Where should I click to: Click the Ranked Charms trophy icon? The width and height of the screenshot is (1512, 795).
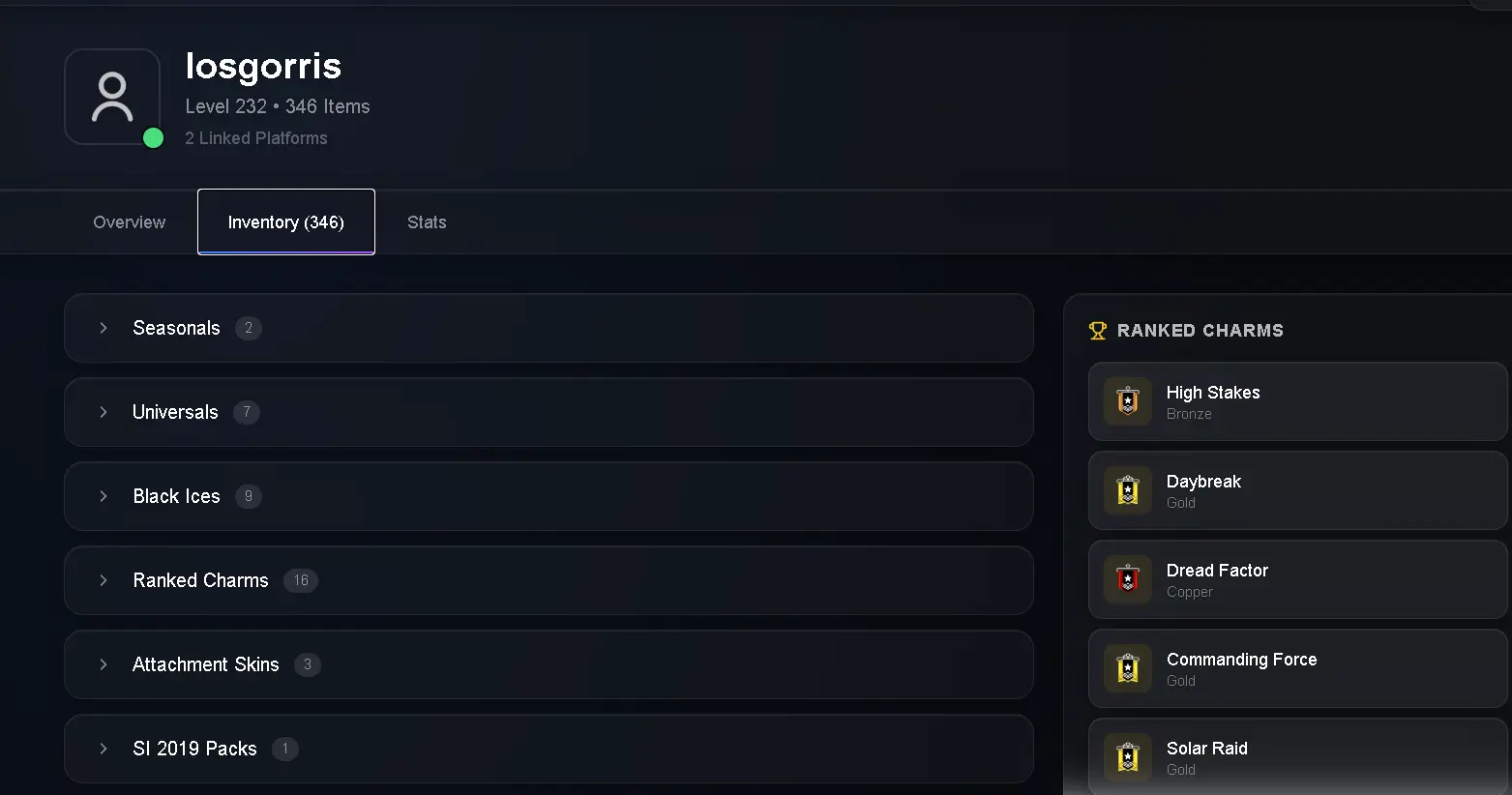tap(1097, 331)
